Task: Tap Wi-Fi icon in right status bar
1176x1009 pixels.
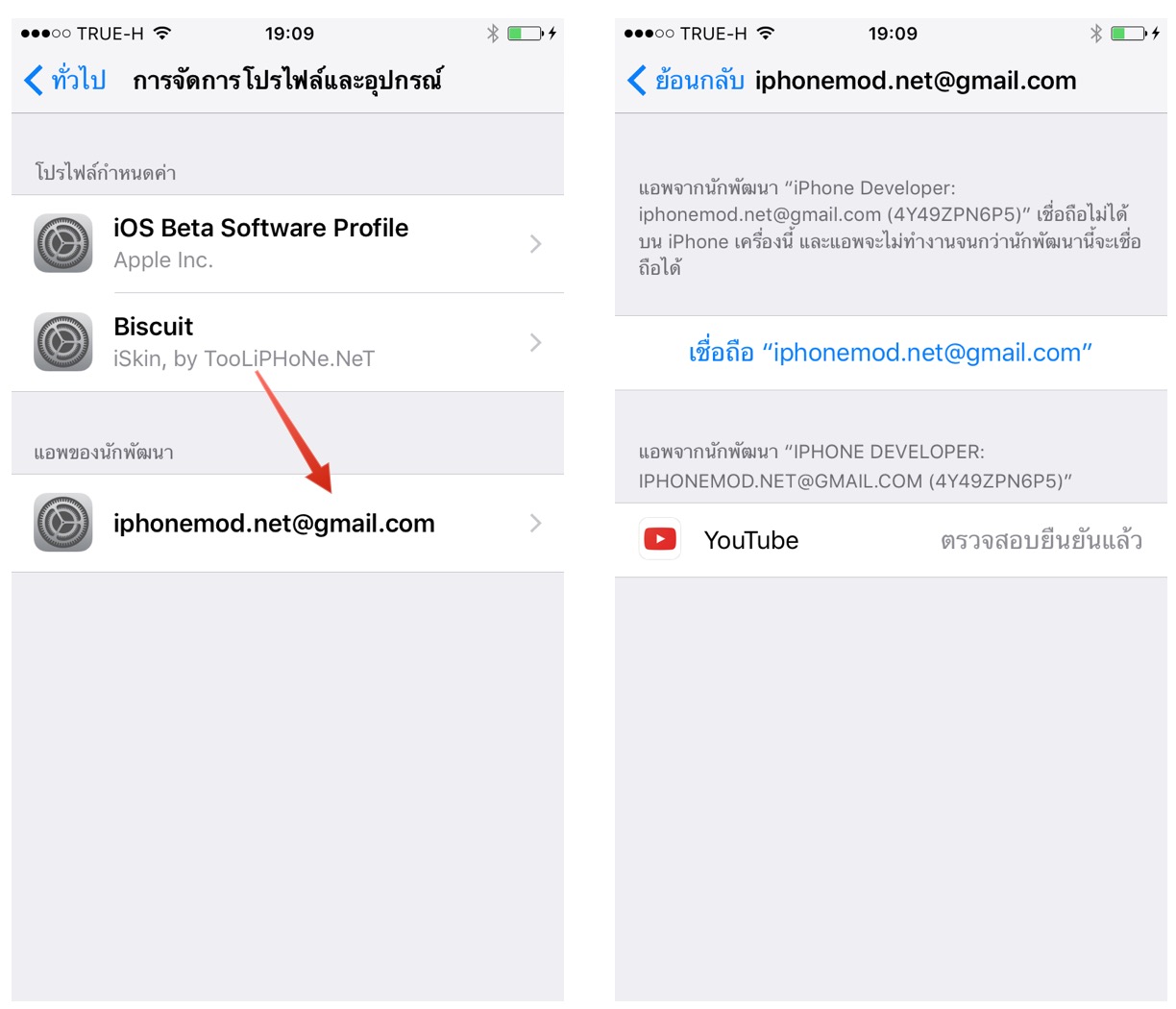Action: coord(766,33)
